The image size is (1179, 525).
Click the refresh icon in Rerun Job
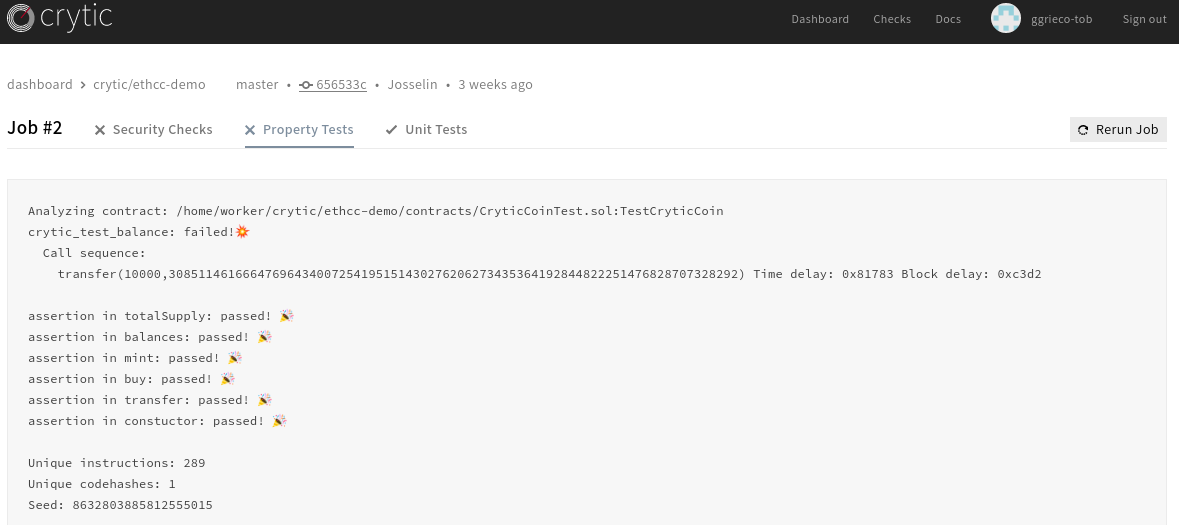tap(1083, 130)
